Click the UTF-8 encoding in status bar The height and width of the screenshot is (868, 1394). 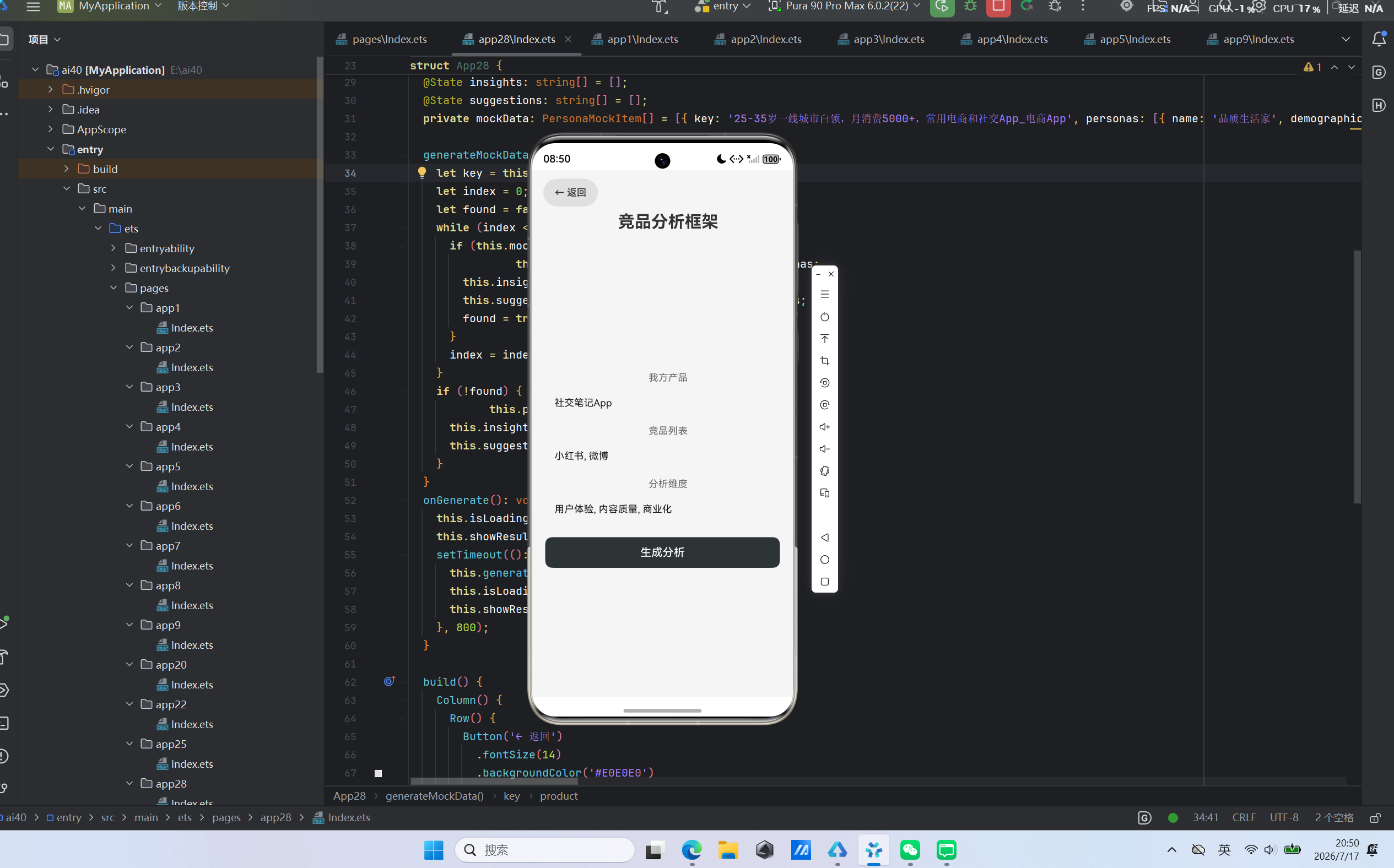point(1284,817)
